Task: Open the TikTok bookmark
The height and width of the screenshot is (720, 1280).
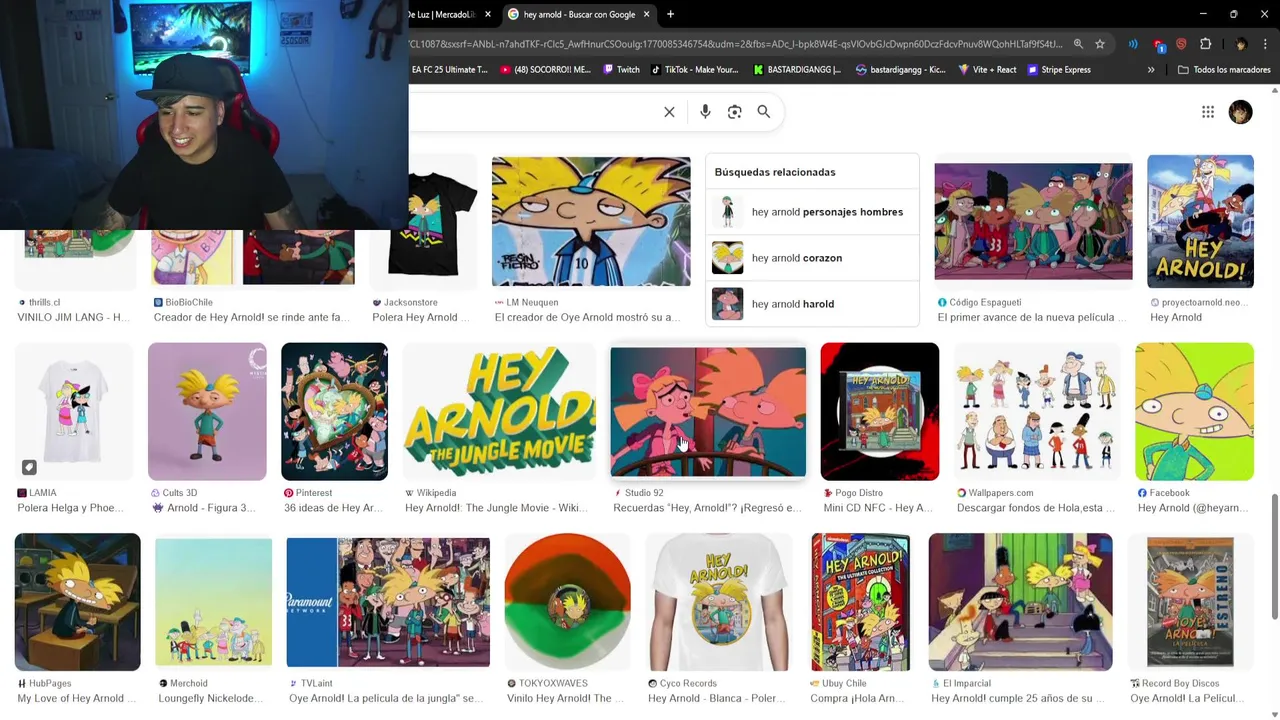Action: (695, 70)
